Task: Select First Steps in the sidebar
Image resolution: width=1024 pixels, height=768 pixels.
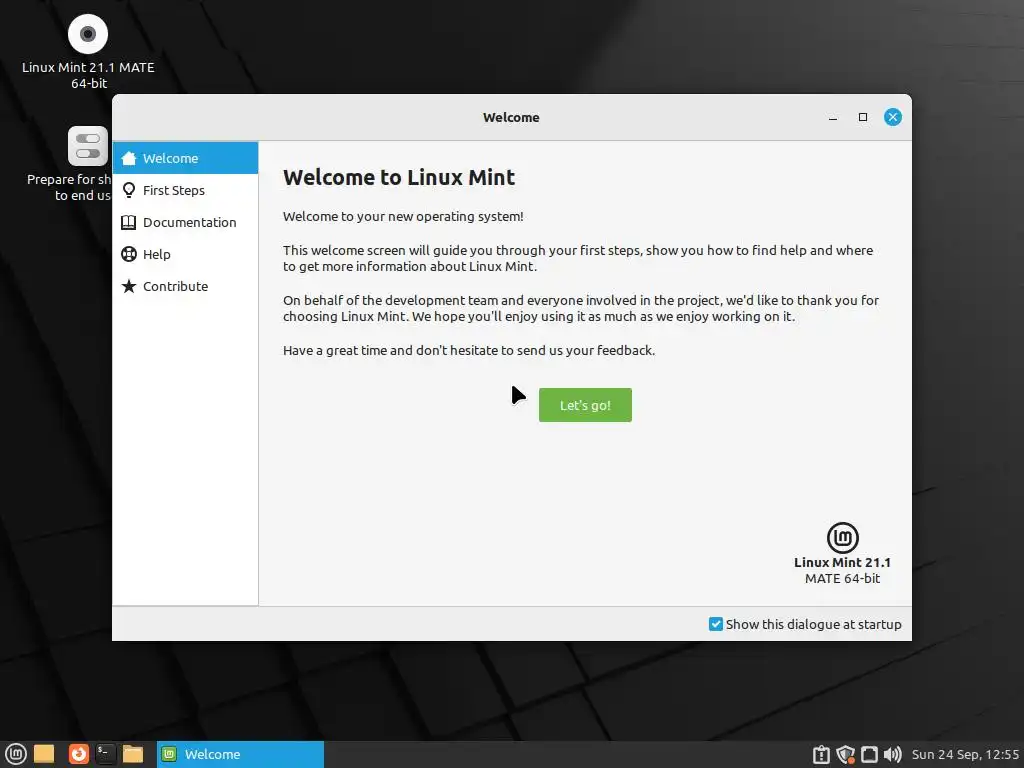Action: point(185,190)
